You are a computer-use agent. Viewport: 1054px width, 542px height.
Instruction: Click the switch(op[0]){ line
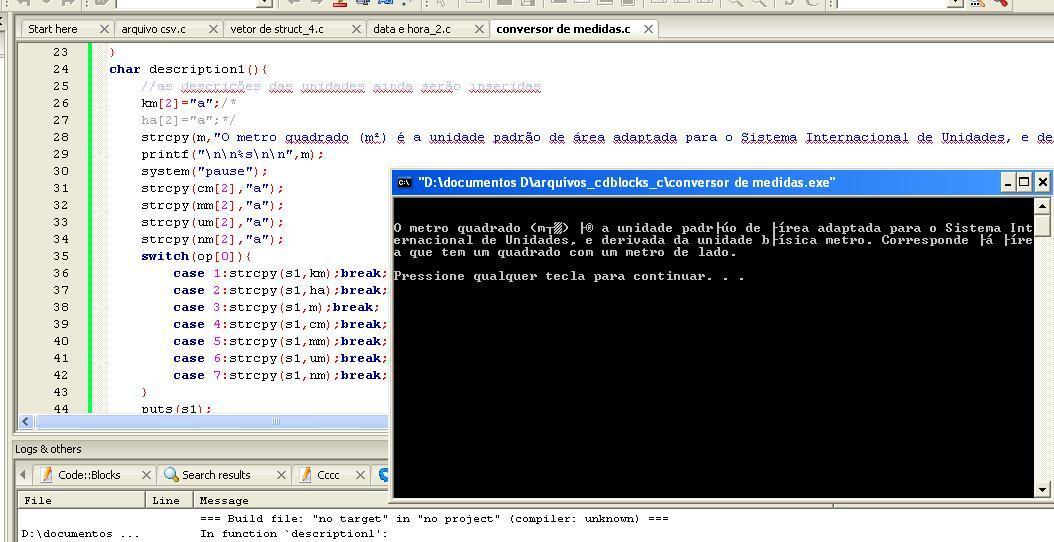(196, 256)
